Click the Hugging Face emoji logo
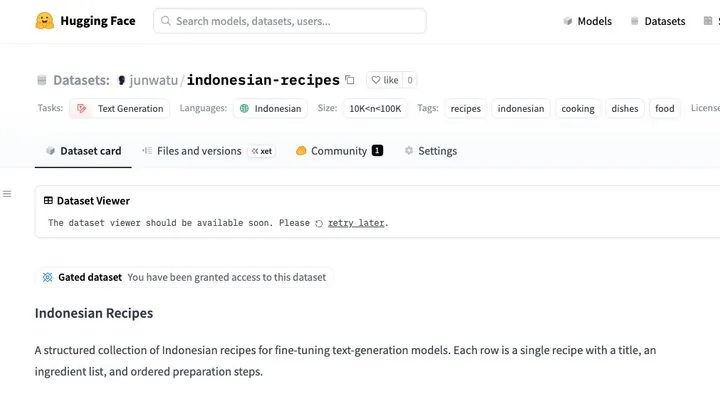The width and height of the screenshot is (720, 404). (45, 21)
